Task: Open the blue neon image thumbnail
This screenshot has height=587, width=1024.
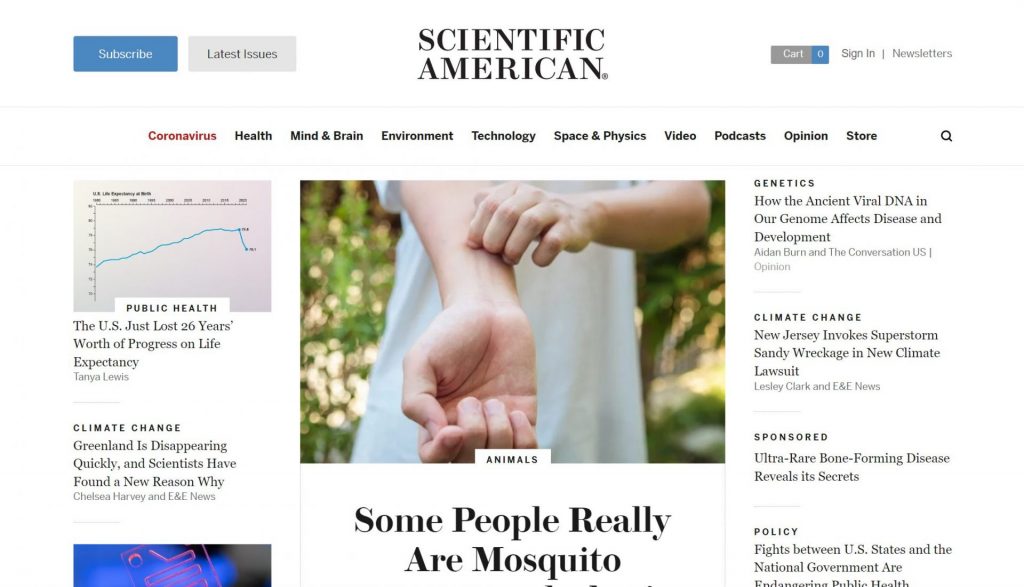Action: (172, 565)
